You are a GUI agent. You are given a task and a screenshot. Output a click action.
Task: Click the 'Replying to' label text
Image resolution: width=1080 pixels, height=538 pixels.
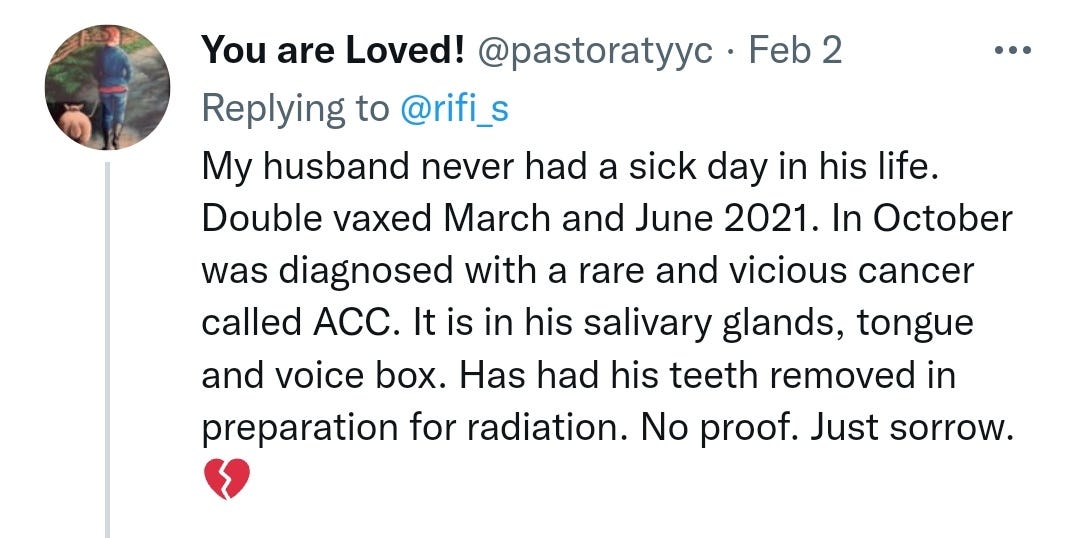click(295, 110)
